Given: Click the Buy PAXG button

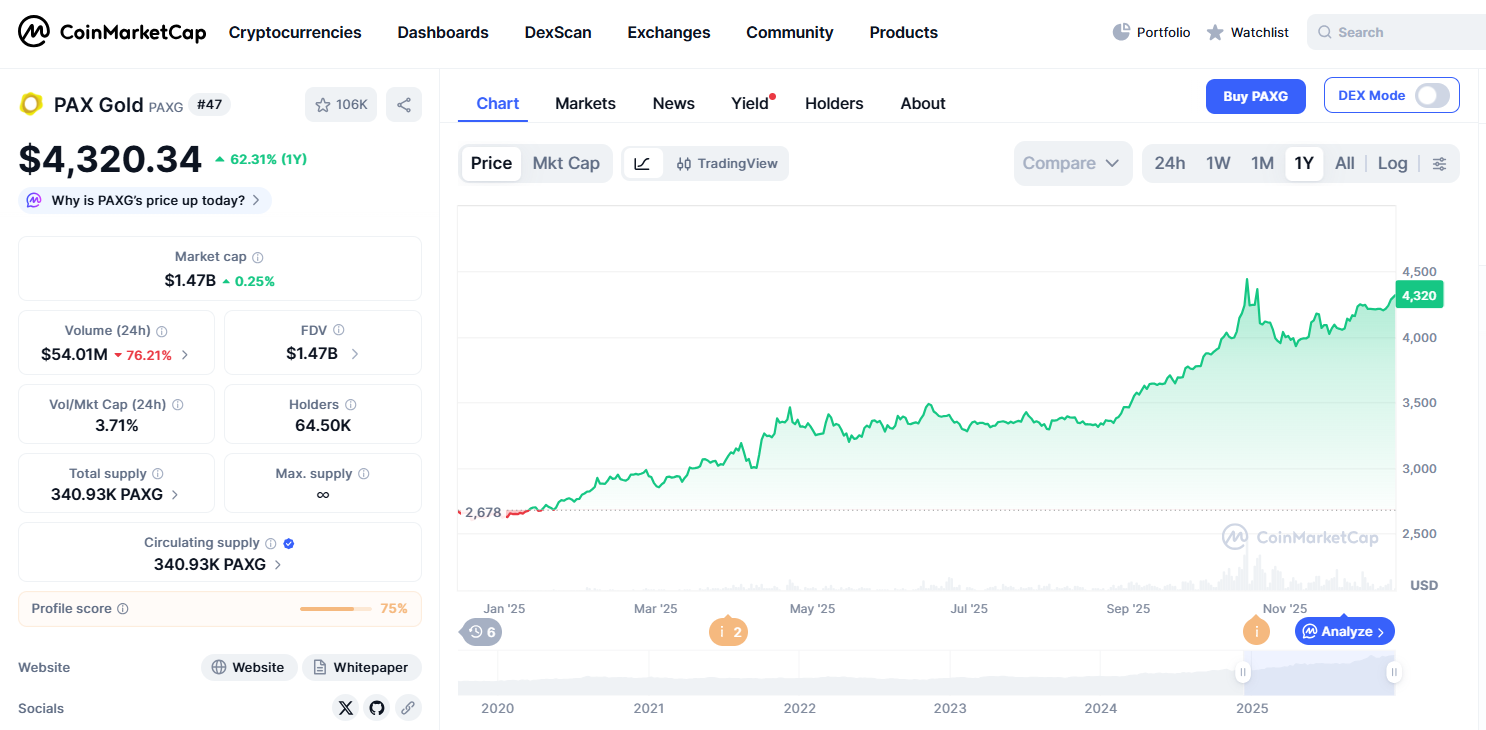Looking at the screenshot, I should point(1255,96).
